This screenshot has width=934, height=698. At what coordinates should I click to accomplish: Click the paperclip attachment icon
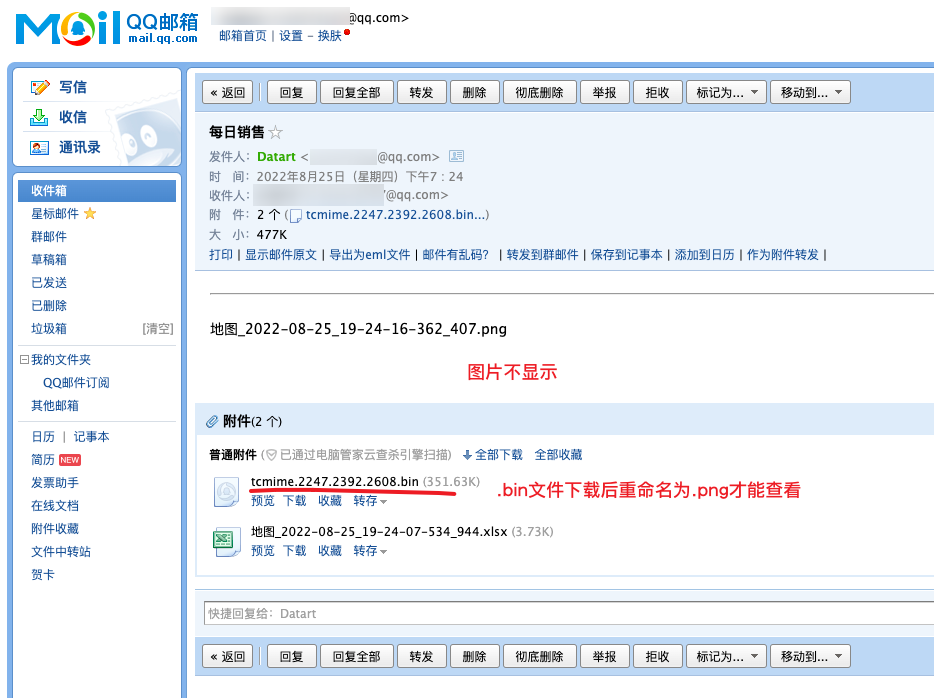[211, 422]
